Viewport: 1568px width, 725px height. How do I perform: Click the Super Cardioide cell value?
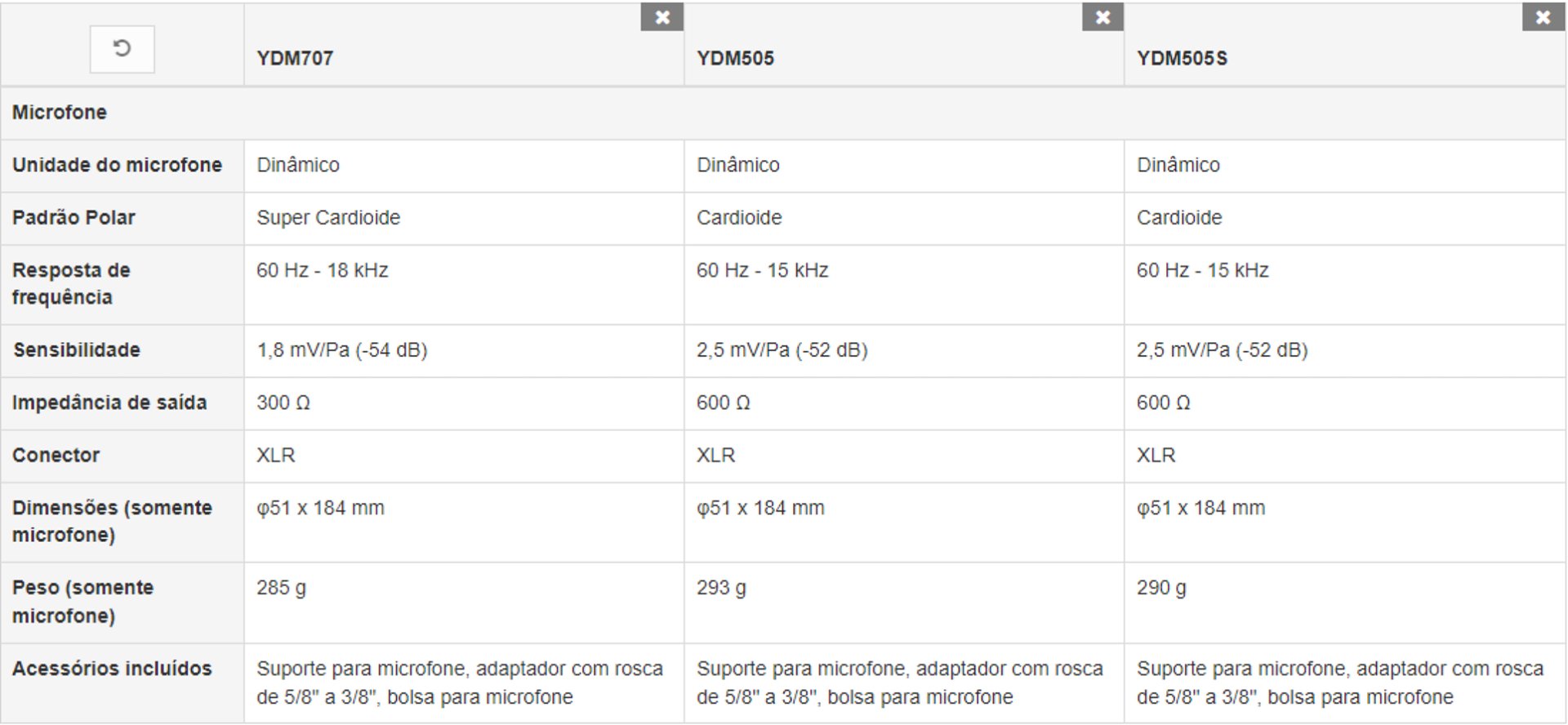pyautogui.click(x=328, y=218)
